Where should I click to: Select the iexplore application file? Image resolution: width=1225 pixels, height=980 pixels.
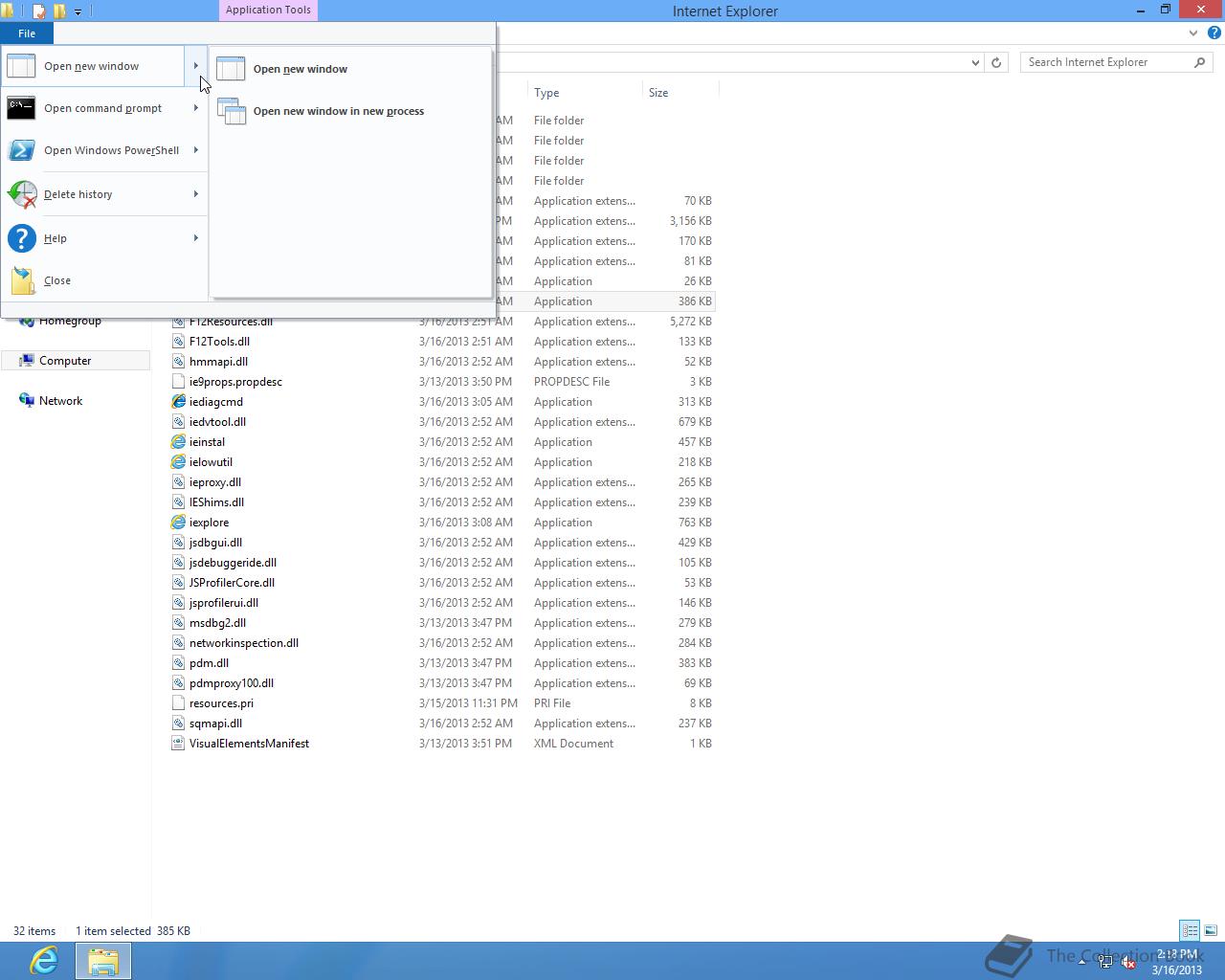(209, 523)
